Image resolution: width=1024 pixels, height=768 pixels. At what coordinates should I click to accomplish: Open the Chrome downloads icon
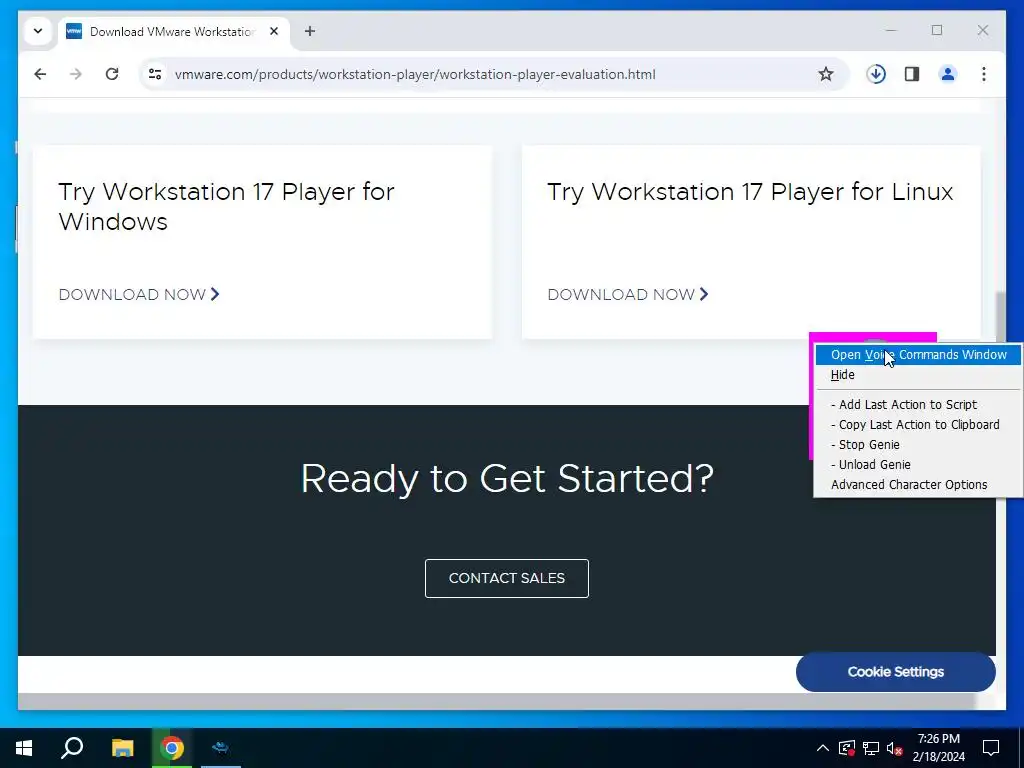[x=876, y=74]
